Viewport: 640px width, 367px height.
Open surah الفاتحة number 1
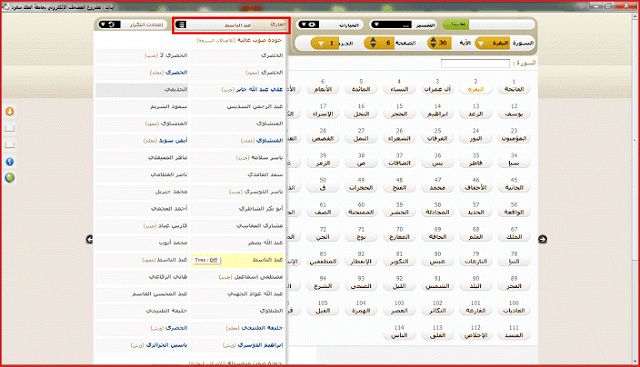point(514,89)
